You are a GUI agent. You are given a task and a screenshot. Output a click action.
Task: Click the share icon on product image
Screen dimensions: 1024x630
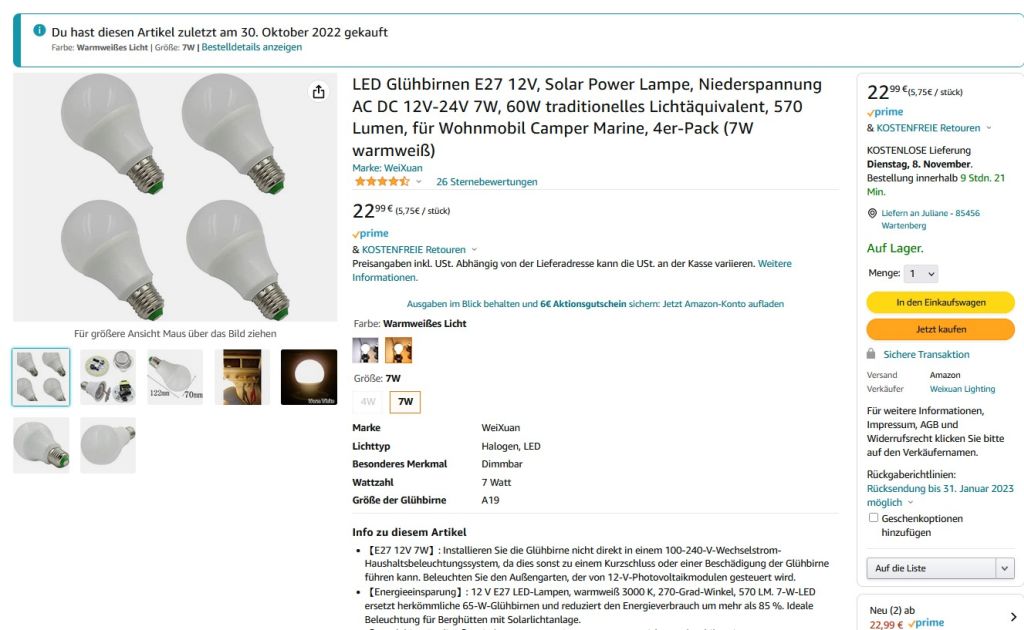point(318,91)
